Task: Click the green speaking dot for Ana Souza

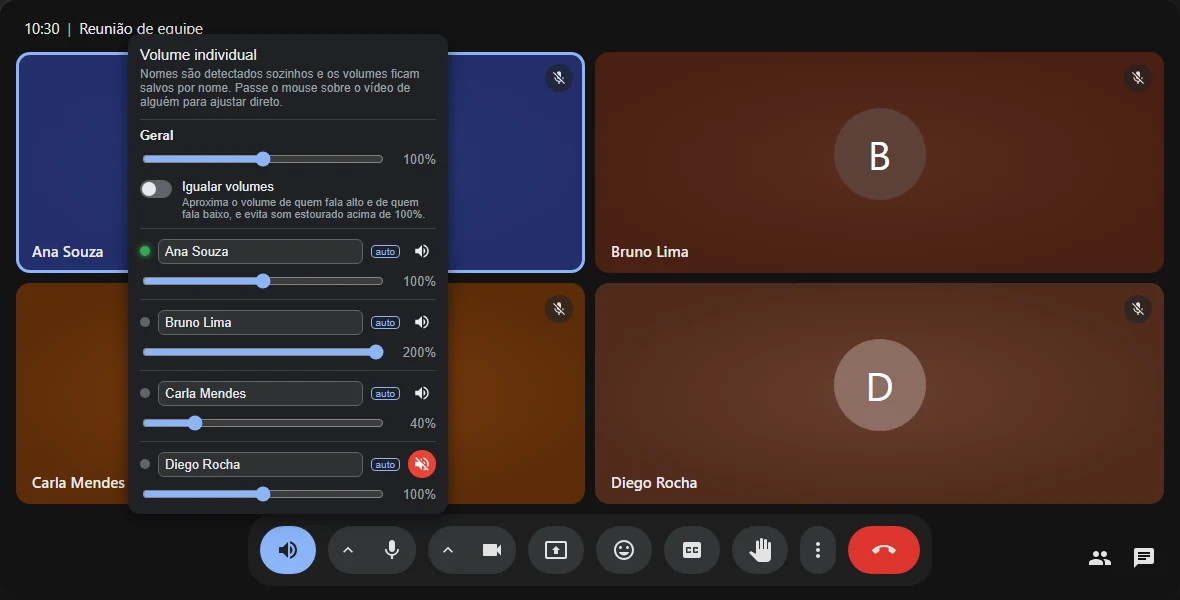Action: [145, 251]
